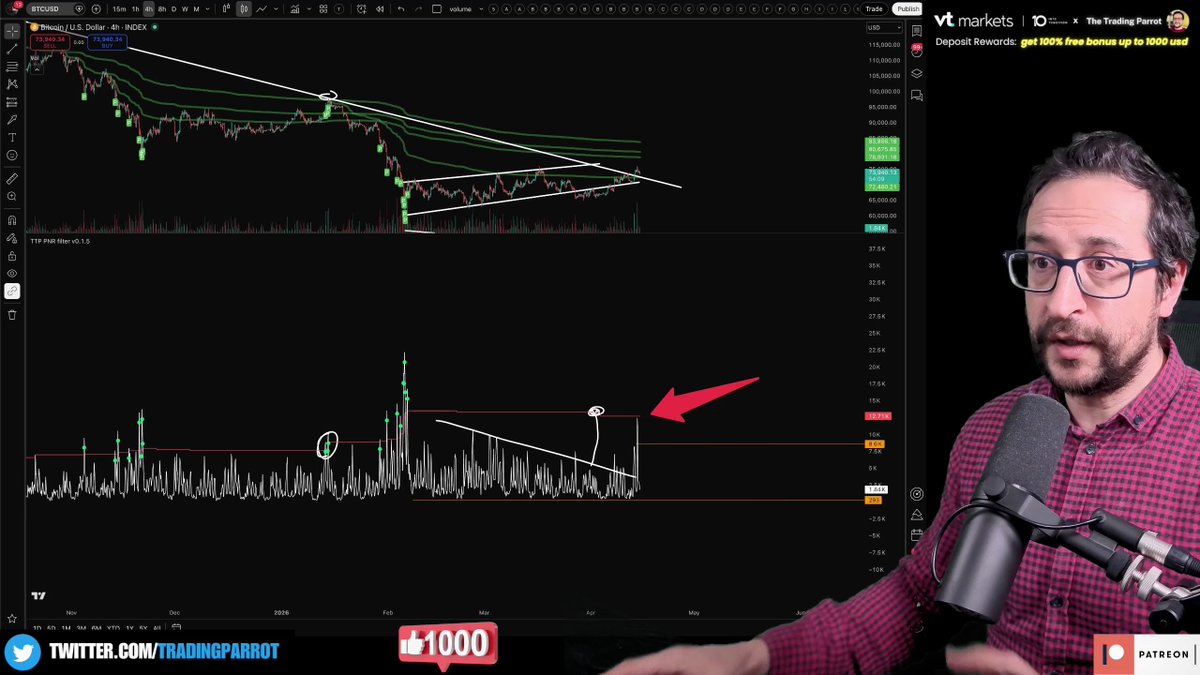This screenshot has height=675, width=1200.
Task: Select the 6M date range
Action: point(96,628)
